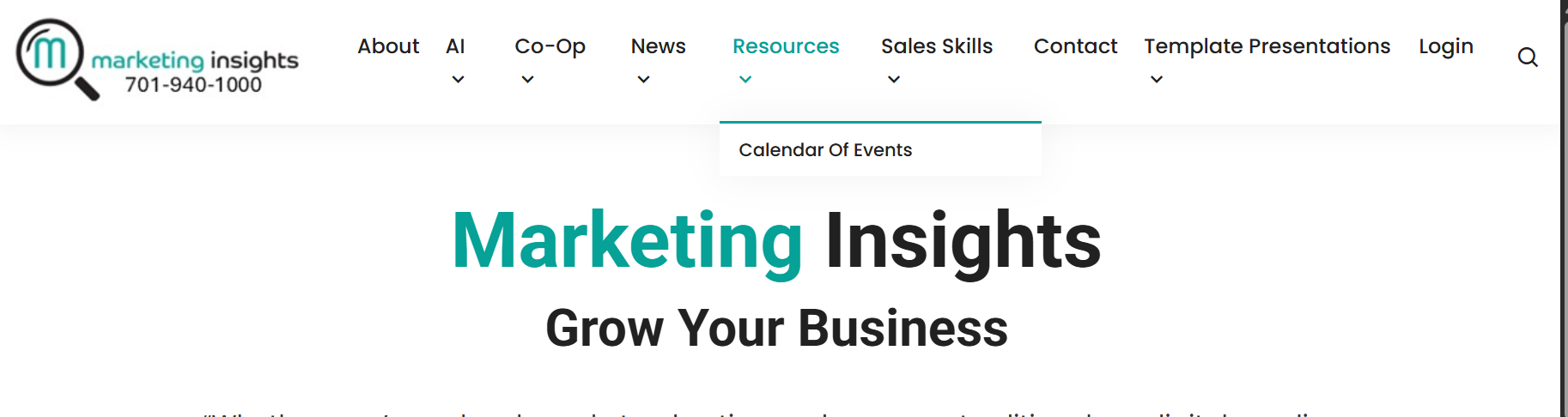Click the 701-940-1000 phone number
Viewport: 1568px width, 417px height.
point(193,85)
